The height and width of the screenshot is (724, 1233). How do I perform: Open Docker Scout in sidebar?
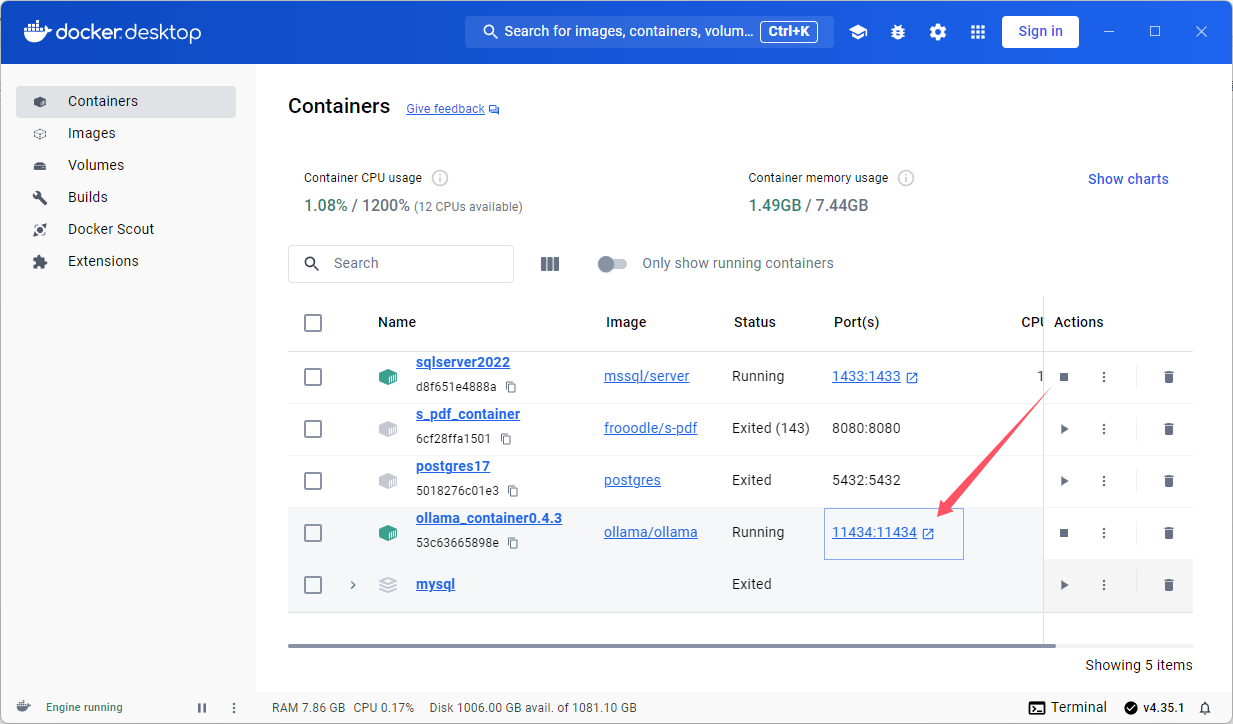coord(126,230)
